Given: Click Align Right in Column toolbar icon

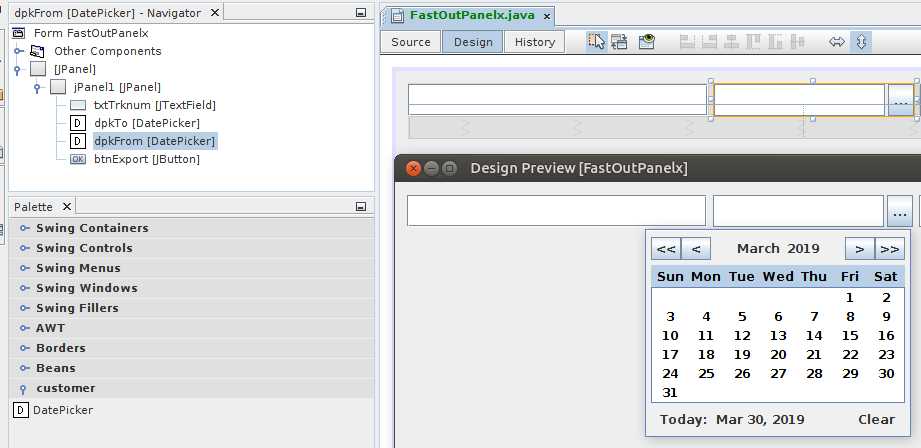Looking at the screenshot, I should [x=710, y=42].
